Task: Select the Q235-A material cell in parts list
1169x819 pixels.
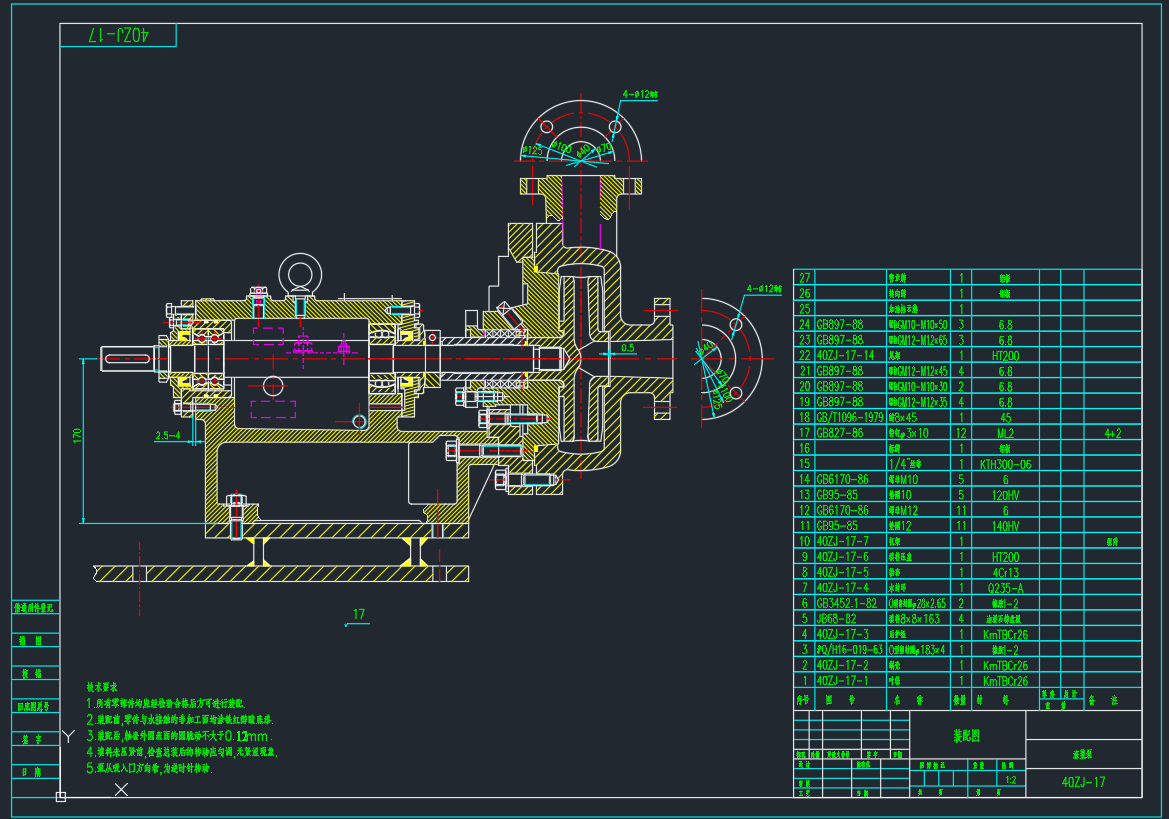Action: click(x=1003, y=588)
